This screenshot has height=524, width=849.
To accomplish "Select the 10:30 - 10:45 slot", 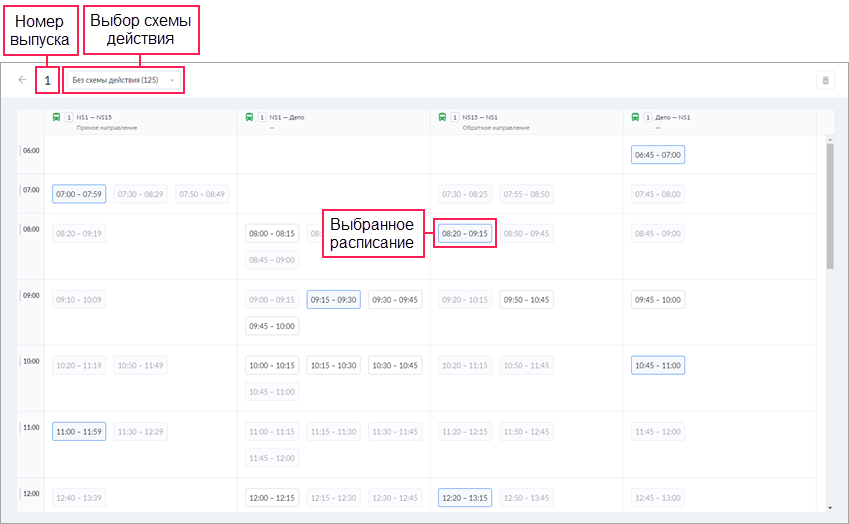I will 395,365.
